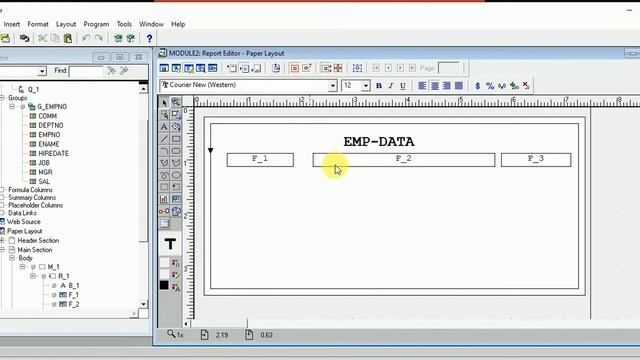
Task: Click the black color swatch in palette
Action: pyautogui.click(x=164, y=285)
